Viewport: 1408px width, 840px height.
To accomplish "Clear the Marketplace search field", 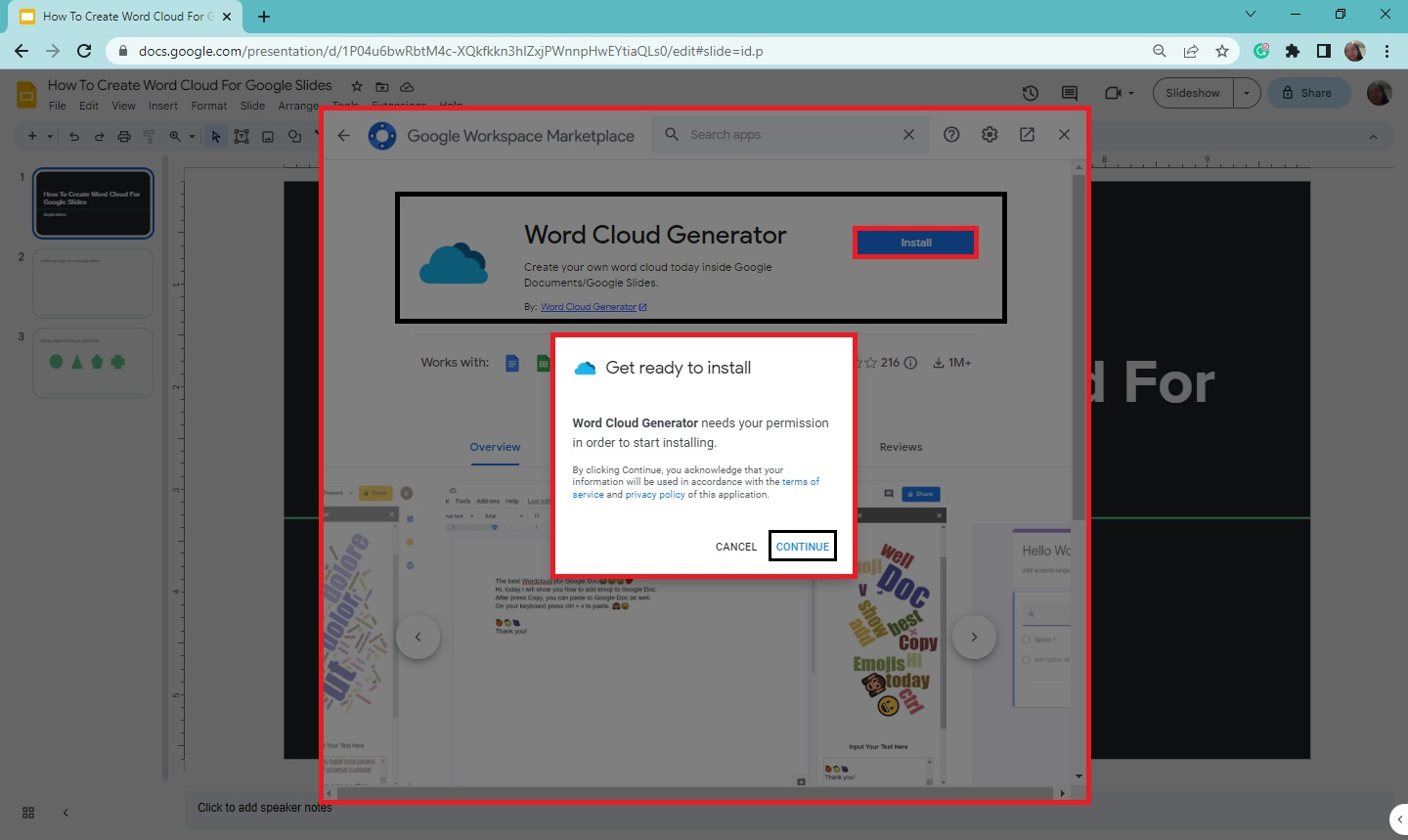I will tap(908, 135).
